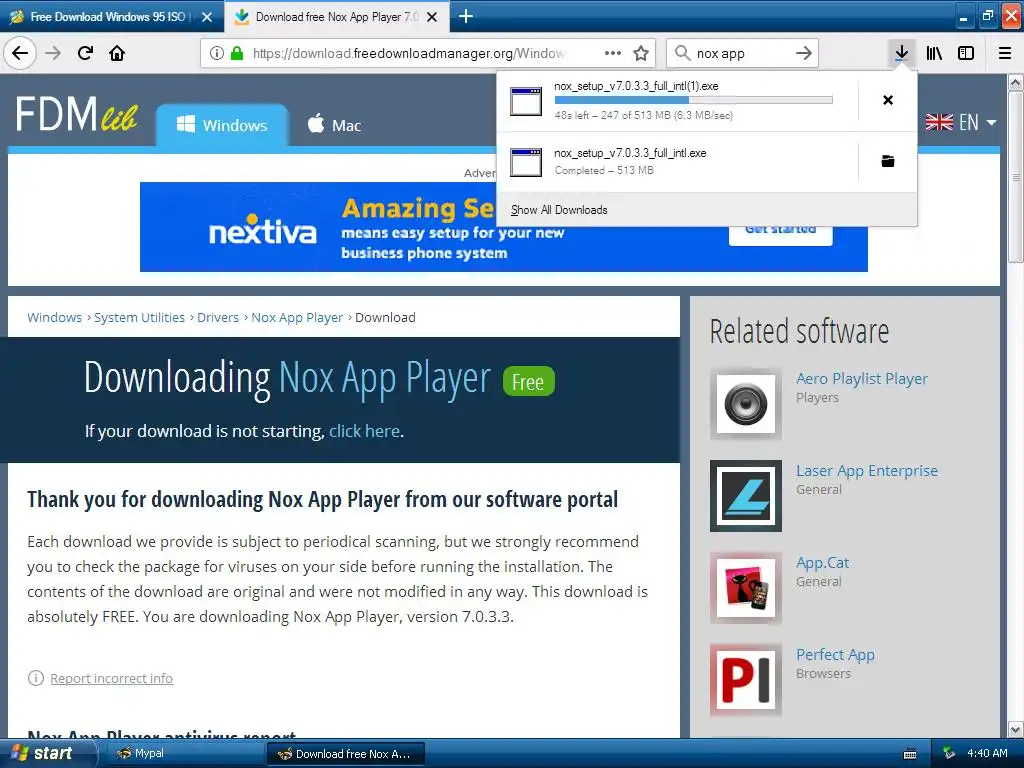1024x768 pixels.
Task: Open App.Cat software icon
Action: (x=745, y=588)
